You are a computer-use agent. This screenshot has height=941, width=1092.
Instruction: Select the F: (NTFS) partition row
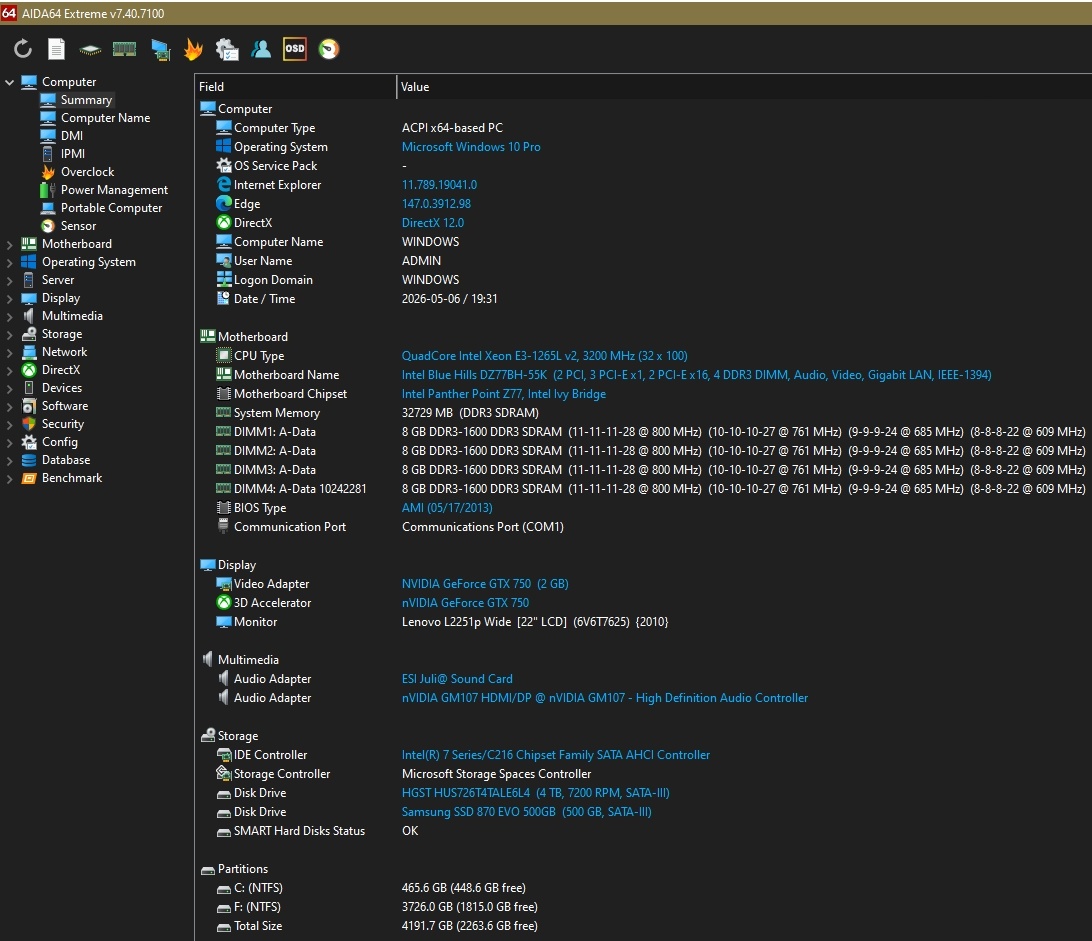[644, 907]
